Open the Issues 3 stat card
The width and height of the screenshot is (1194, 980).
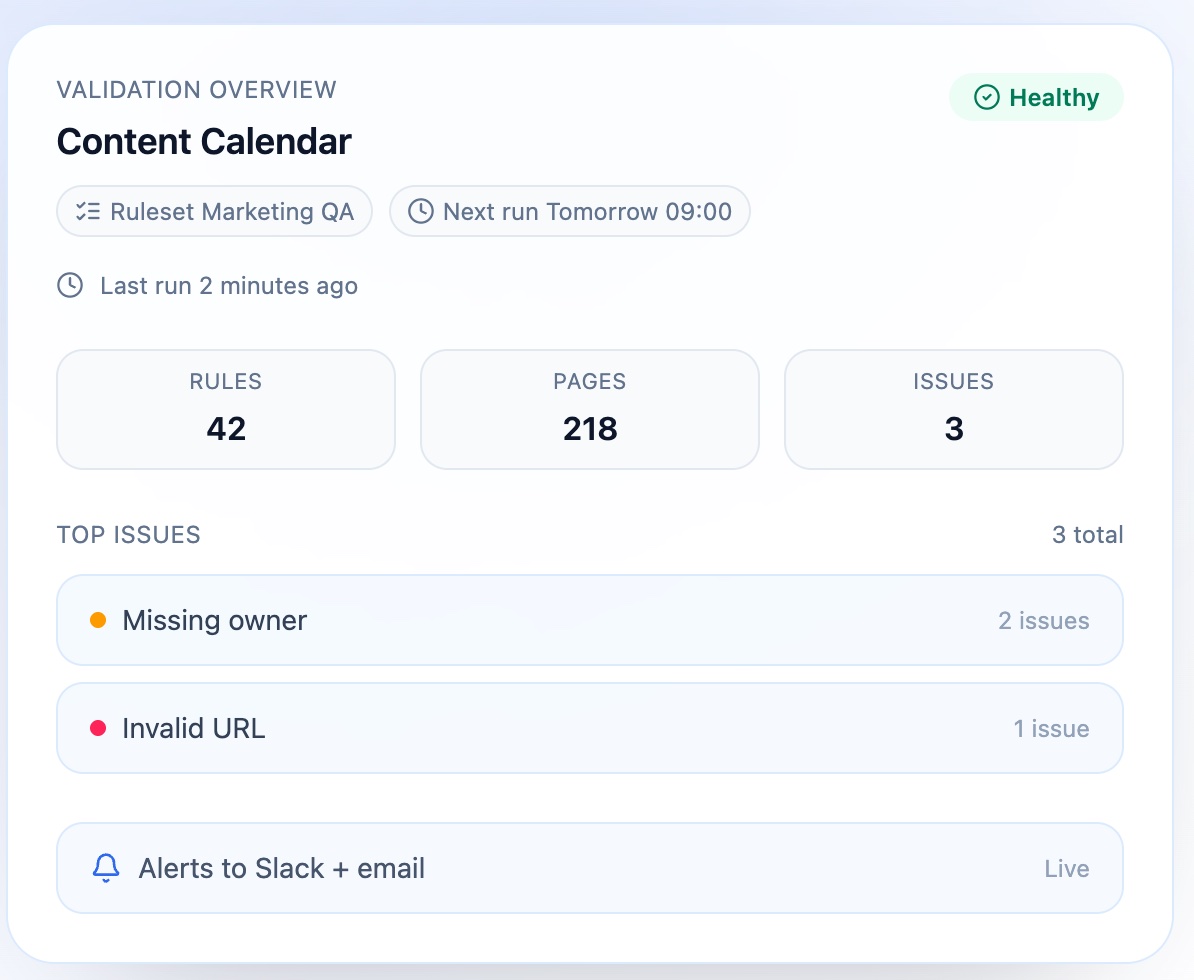(954, 409)
